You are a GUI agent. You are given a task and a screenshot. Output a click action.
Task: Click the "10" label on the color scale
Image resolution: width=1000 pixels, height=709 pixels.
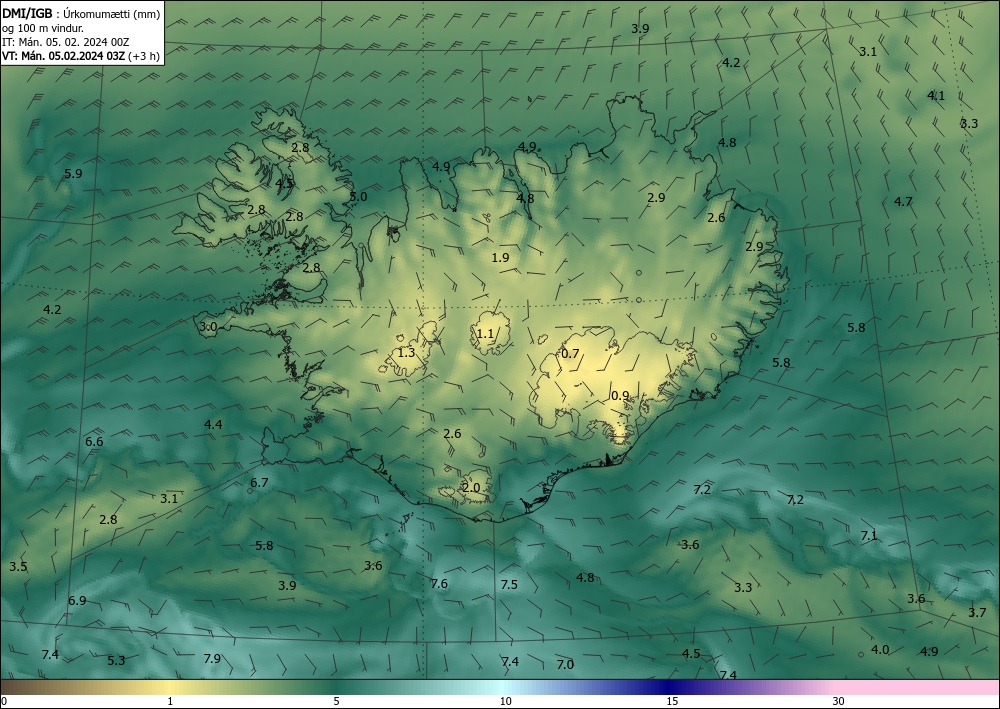coord(505,701)
